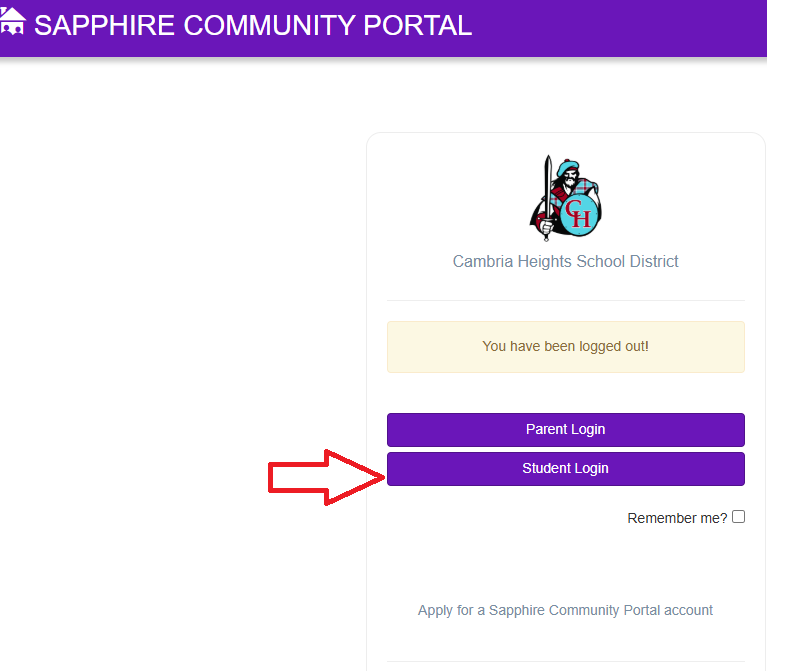Click the divider line under the district name

566,300
